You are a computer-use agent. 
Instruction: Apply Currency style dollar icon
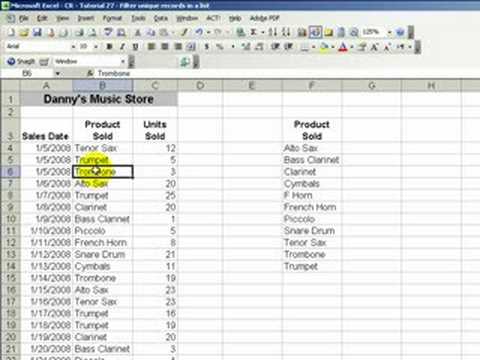207,47
